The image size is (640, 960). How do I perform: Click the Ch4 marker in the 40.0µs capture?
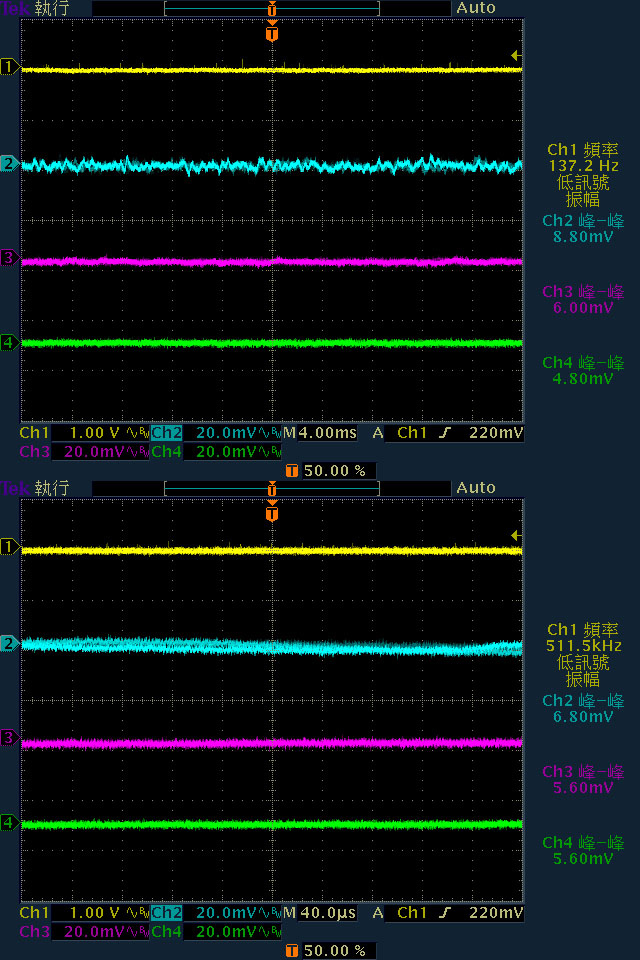pyautogui.click(x=9, y=822)
